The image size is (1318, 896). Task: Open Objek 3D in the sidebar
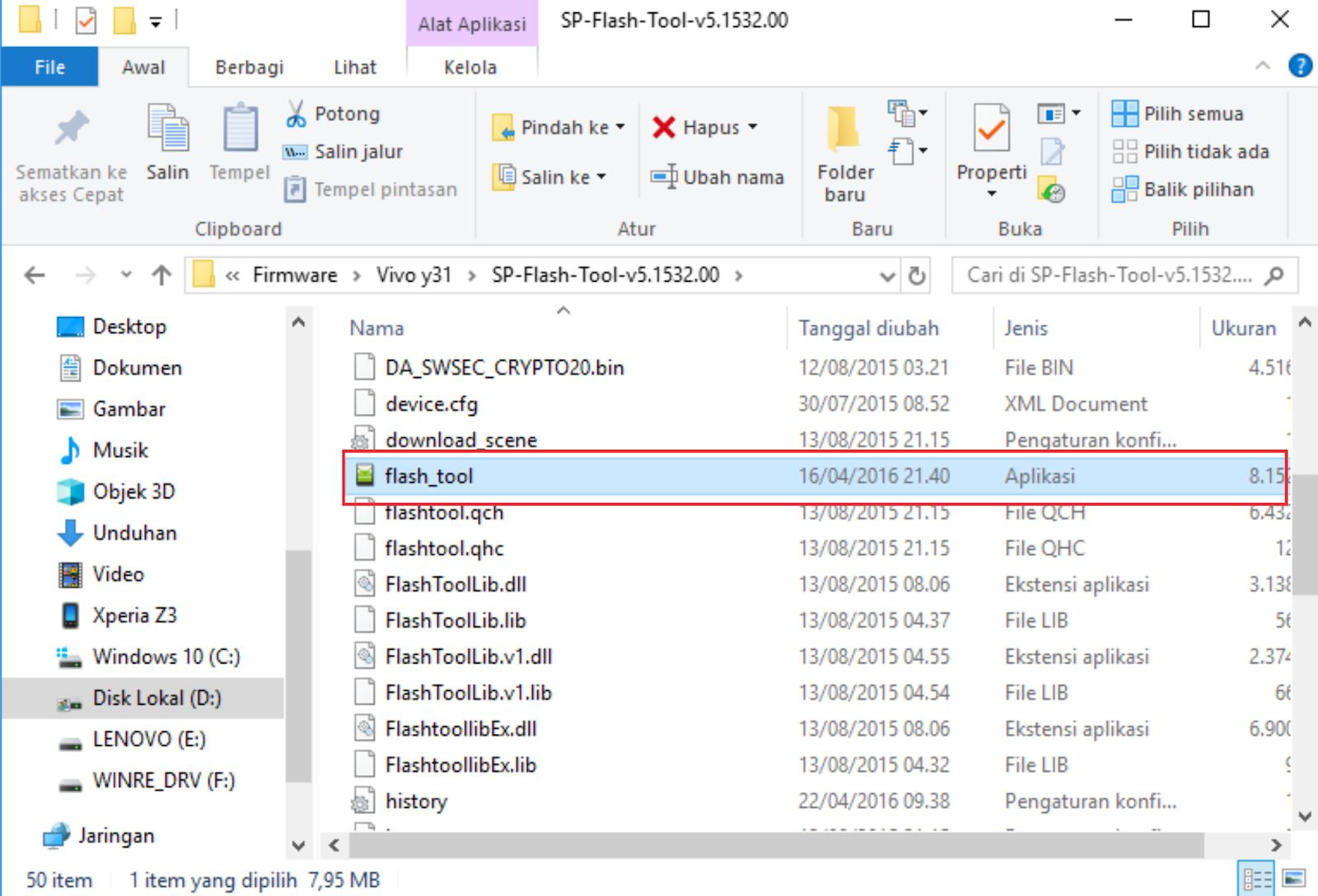pyautogui.click(x=116, y=492)
